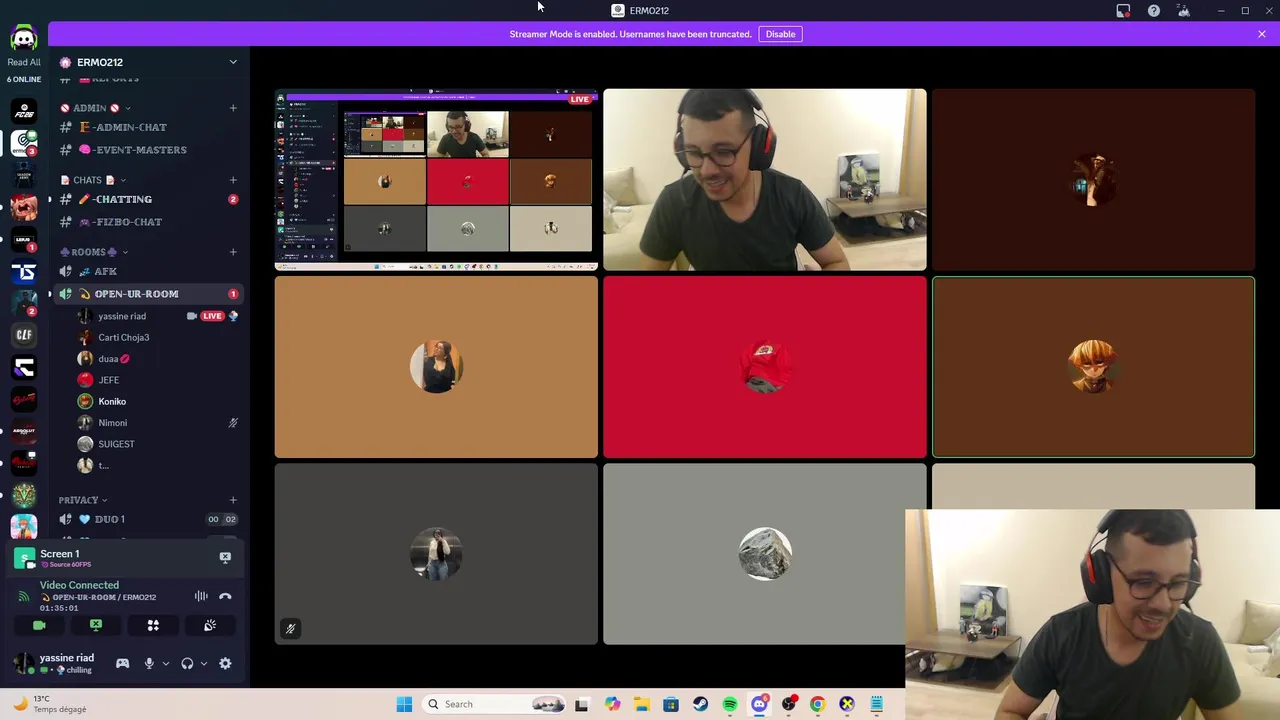Open File Explorer from taskbar
1280x720 pixels.
641,704
